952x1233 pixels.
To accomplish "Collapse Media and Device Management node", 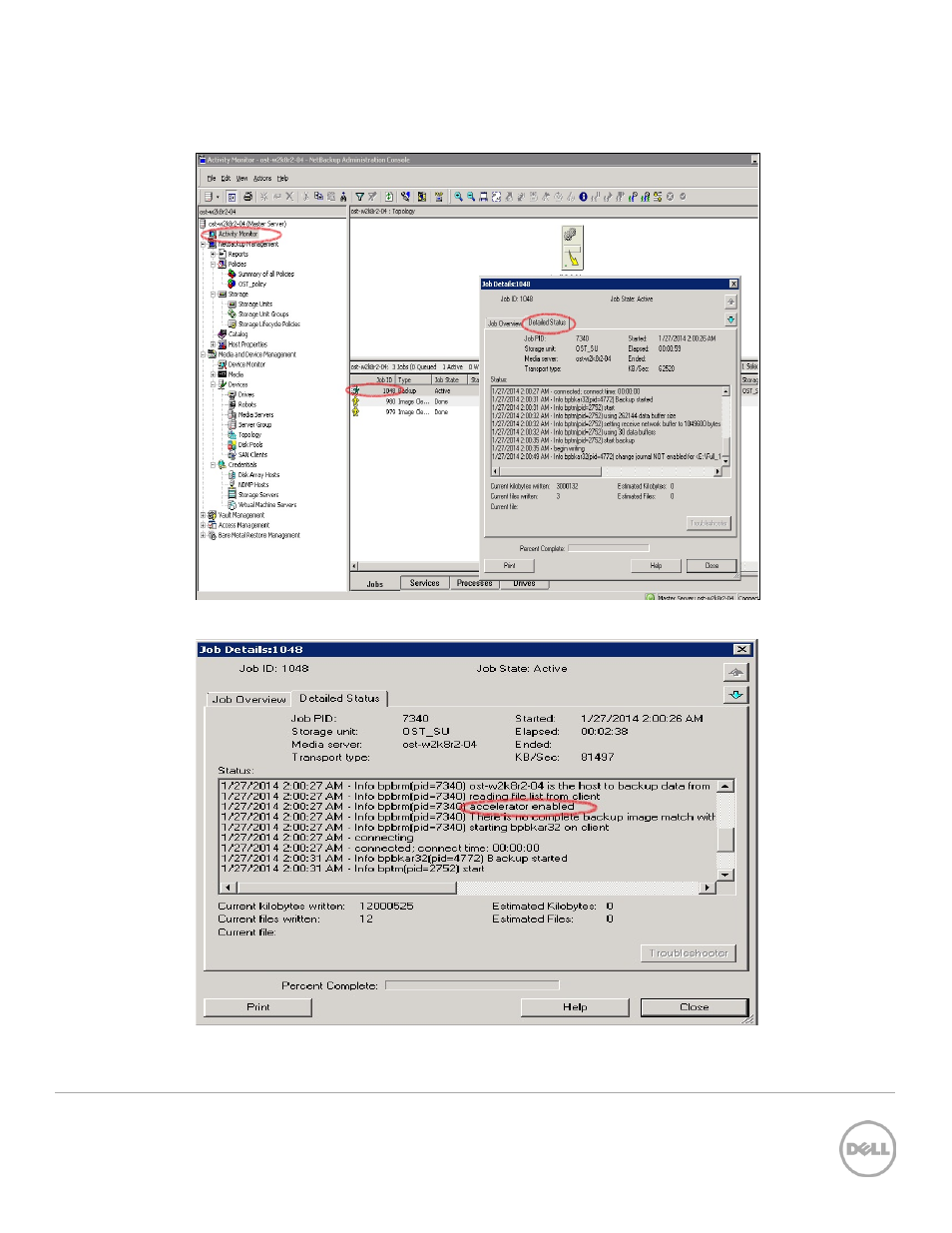I will [203, 354].
